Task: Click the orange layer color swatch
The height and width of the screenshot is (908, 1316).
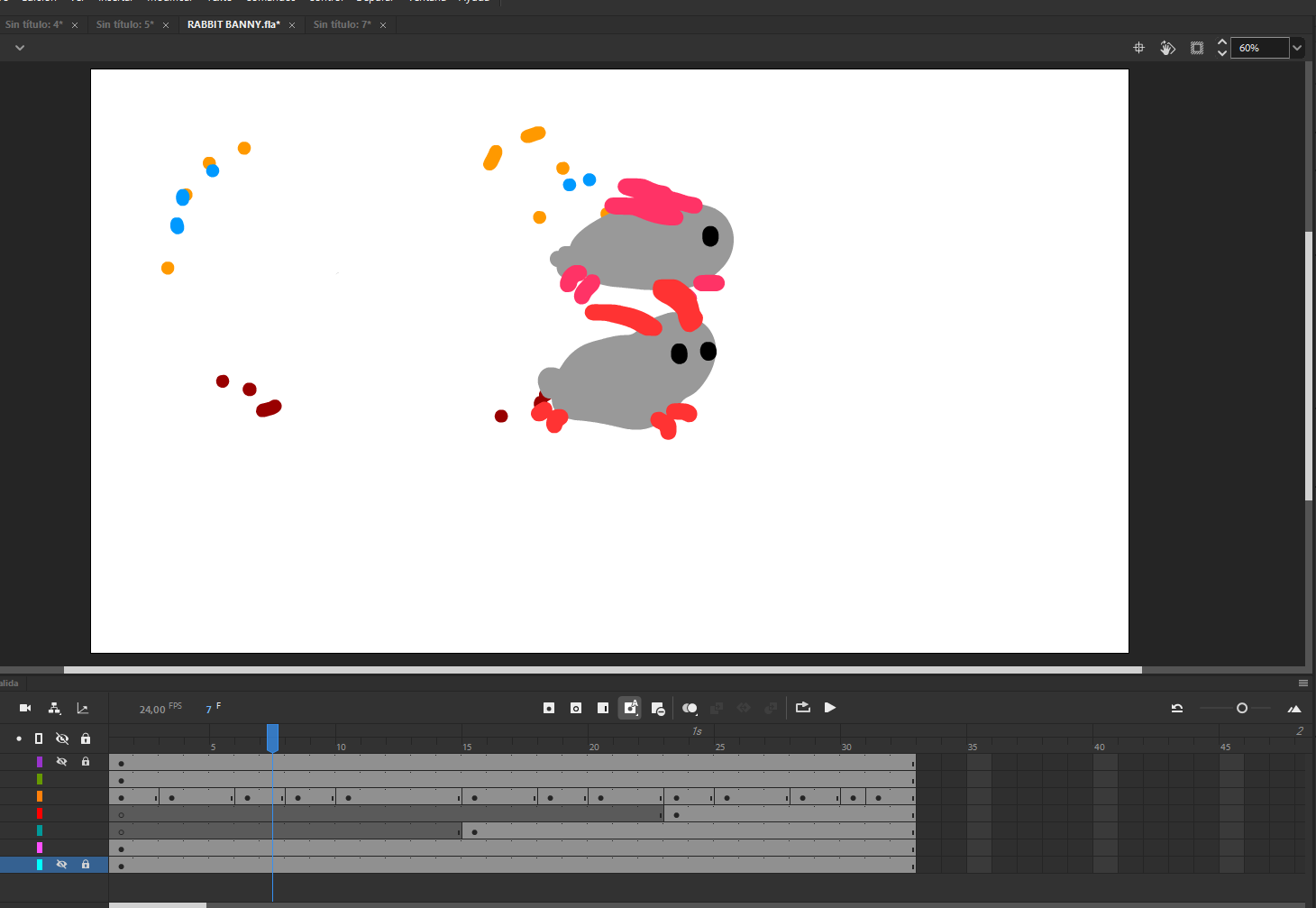Action: [40, 796]
